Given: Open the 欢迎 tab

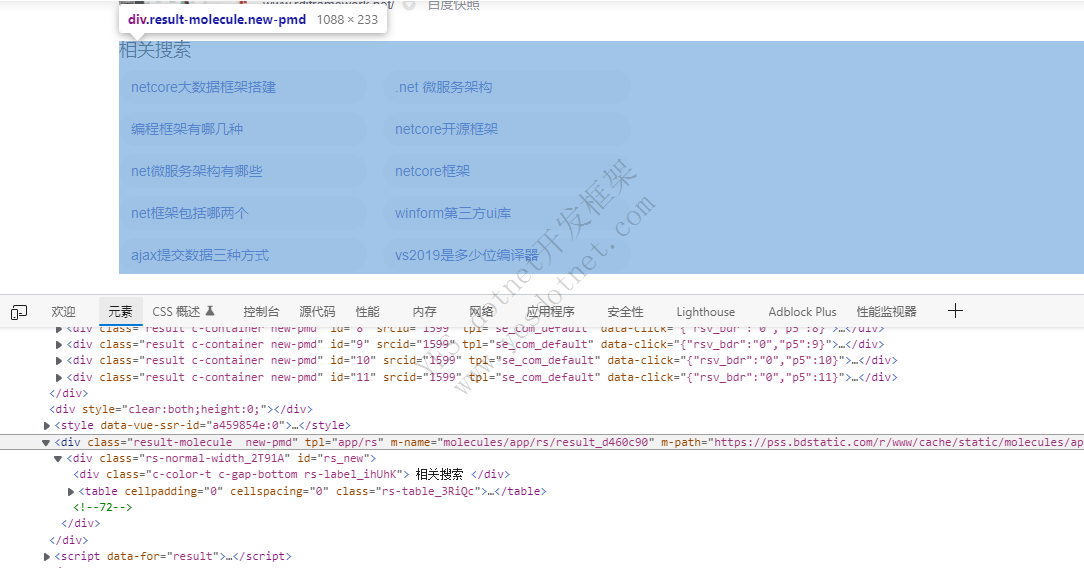Looking at the screenshot, I should 64,312.
